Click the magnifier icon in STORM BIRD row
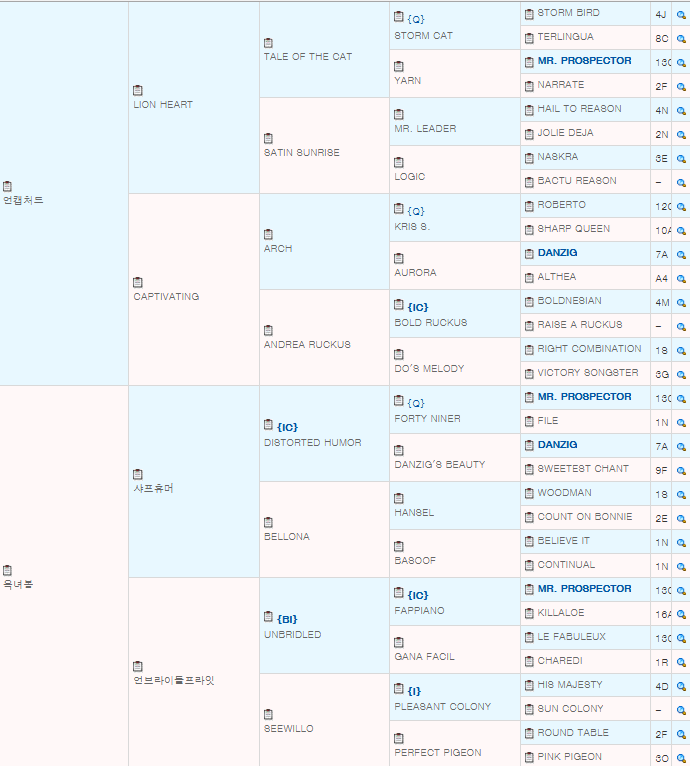This screenshot has width=690, height=766. coord(681,15)
